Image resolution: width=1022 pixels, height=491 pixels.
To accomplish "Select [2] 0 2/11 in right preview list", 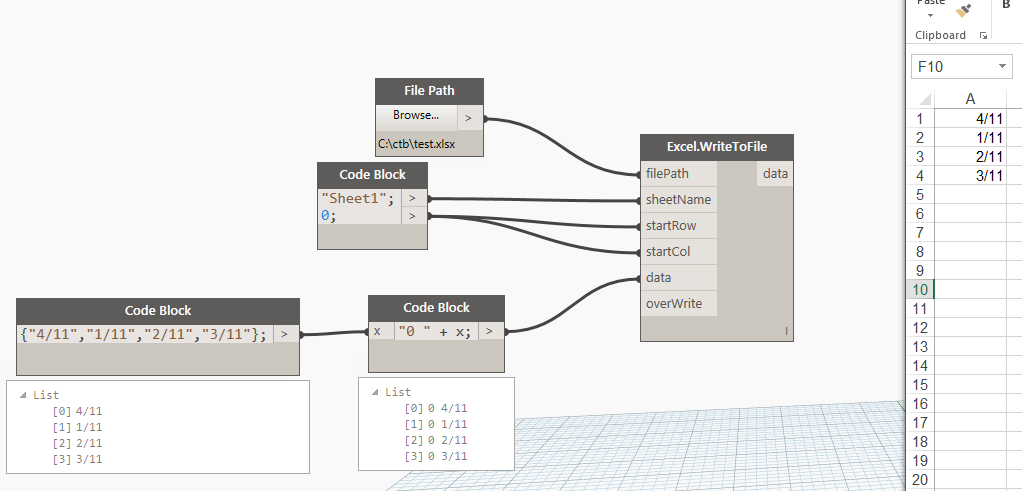I will click(435, 440).
